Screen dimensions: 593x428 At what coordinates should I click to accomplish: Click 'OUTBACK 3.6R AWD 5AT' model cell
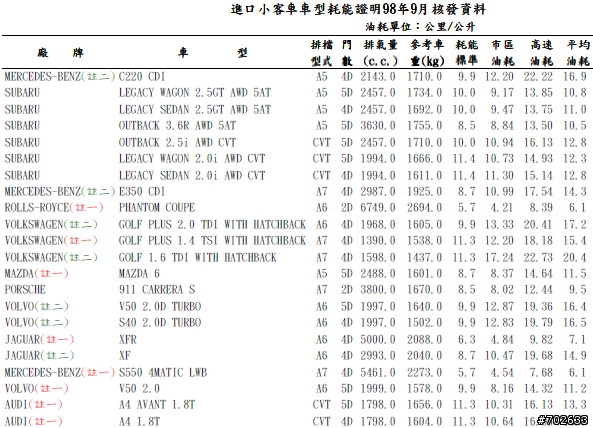coord(177,126)
